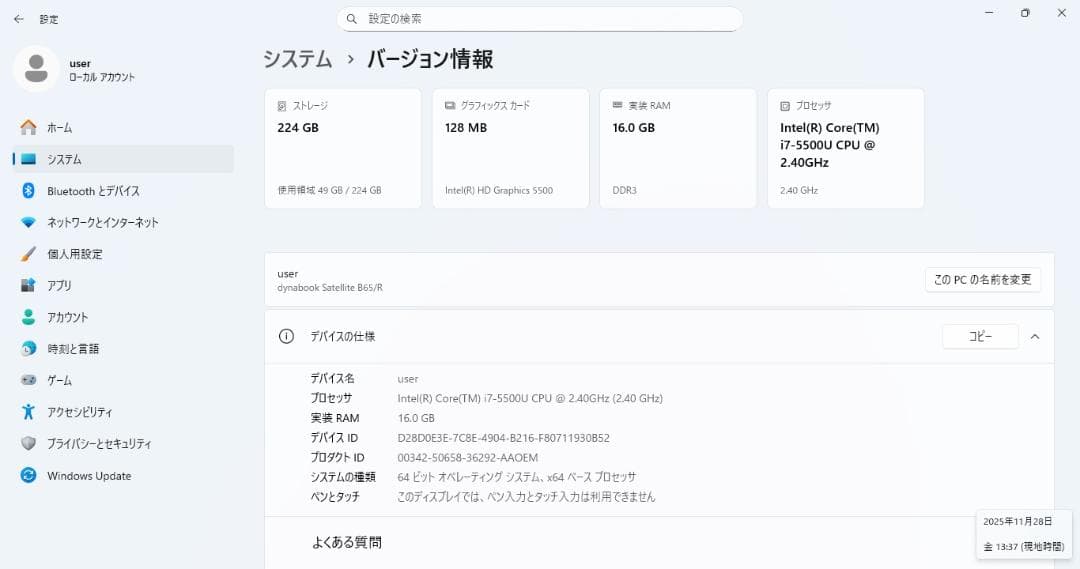Open ホーム in the sidebar

pos(123,127)
